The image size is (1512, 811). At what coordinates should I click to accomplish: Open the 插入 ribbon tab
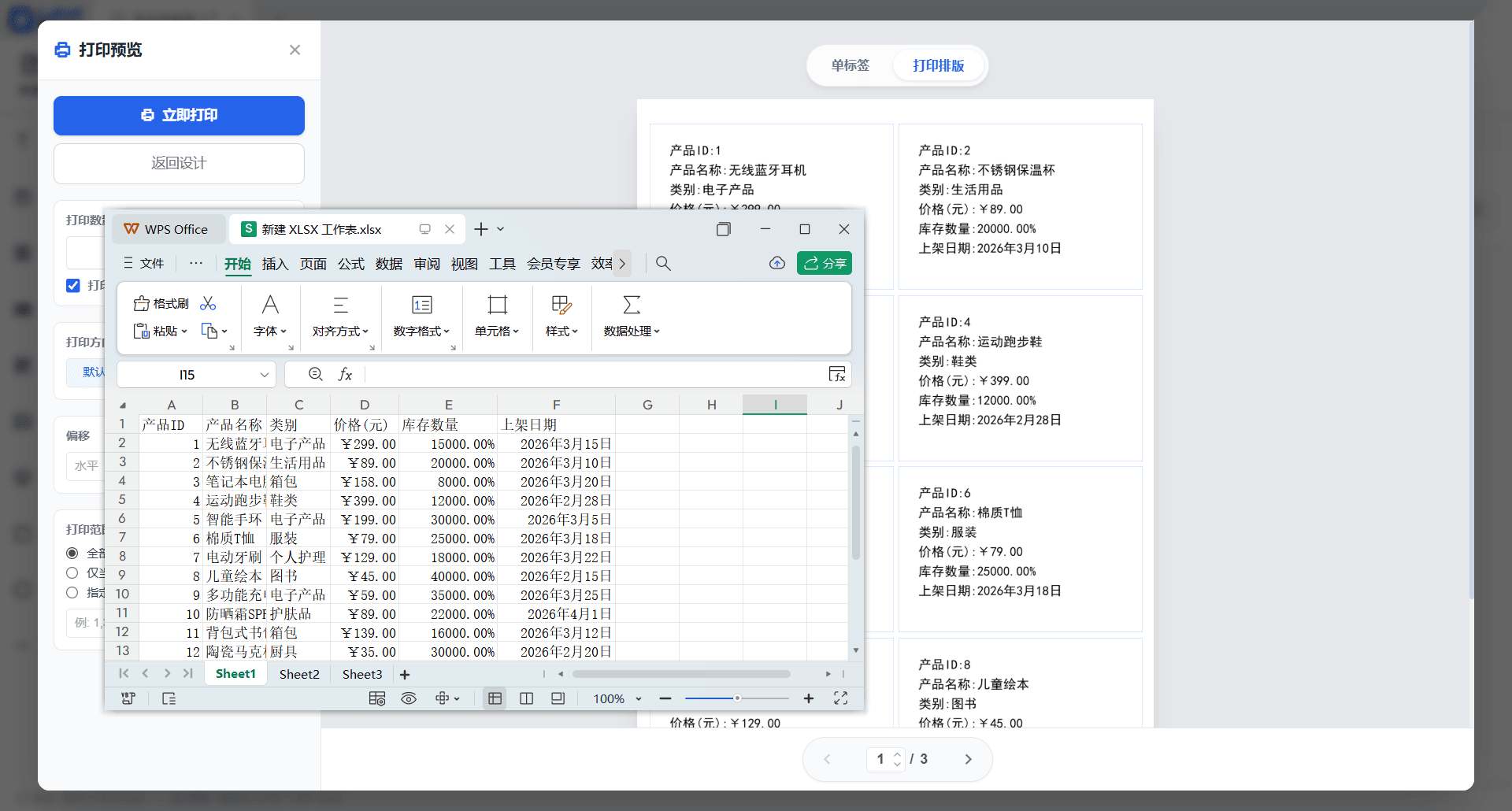click(274, 263)
